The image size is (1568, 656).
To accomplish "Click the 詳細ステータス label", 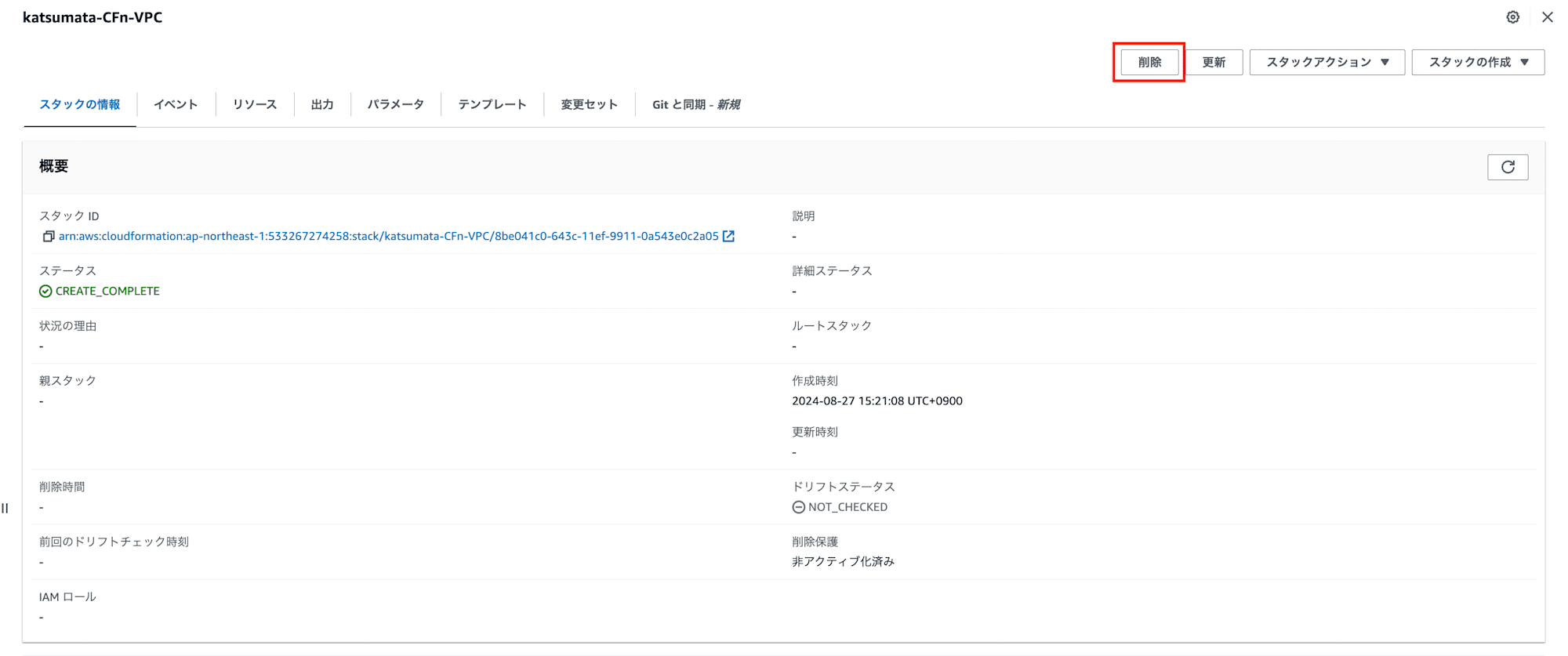I will pos(832,270).
